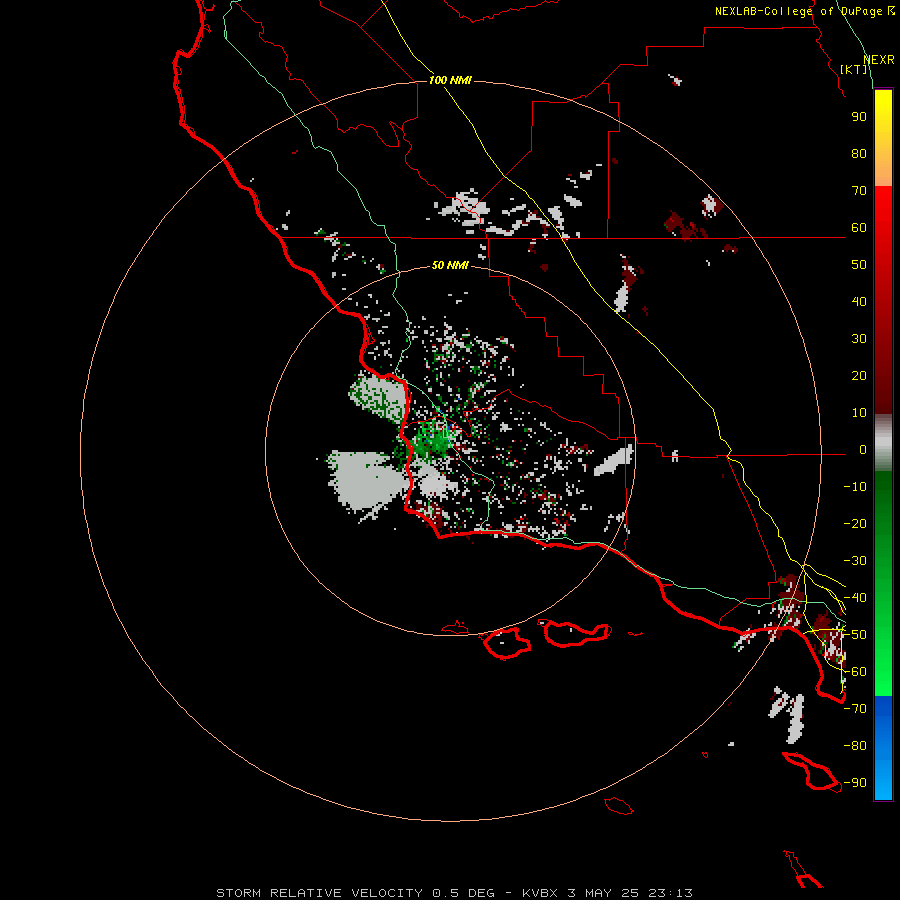Click the STORM RELATIVE VELOCITY caption text
Viewport: 900px width, 900px height.
coord(320,893)
